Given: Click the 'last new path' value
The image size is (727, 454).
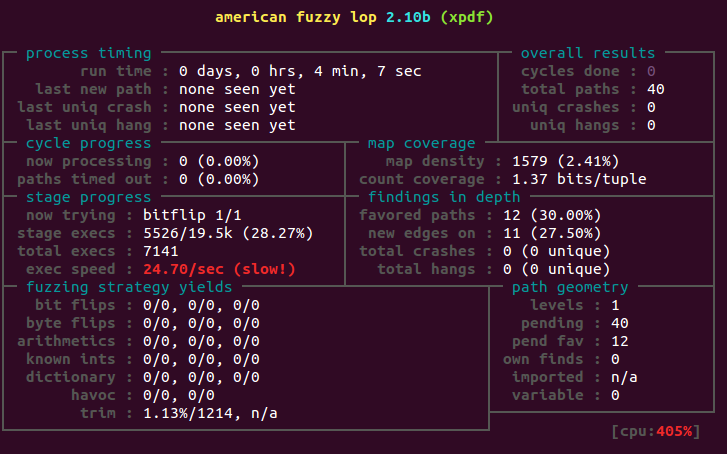Looking at the screenshot, I should point(237,89).
